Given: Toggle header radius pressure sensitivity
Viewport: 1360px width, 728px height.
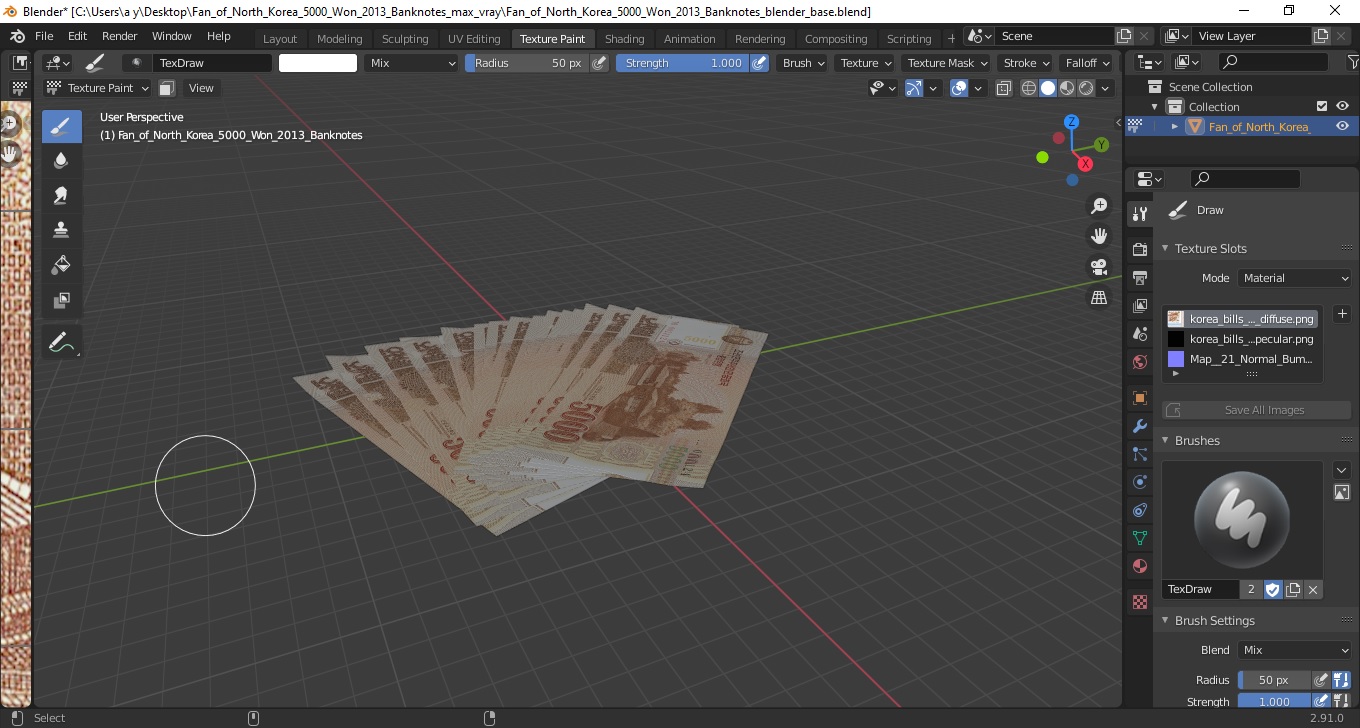Looking at the screenshot, I should 599,63.
